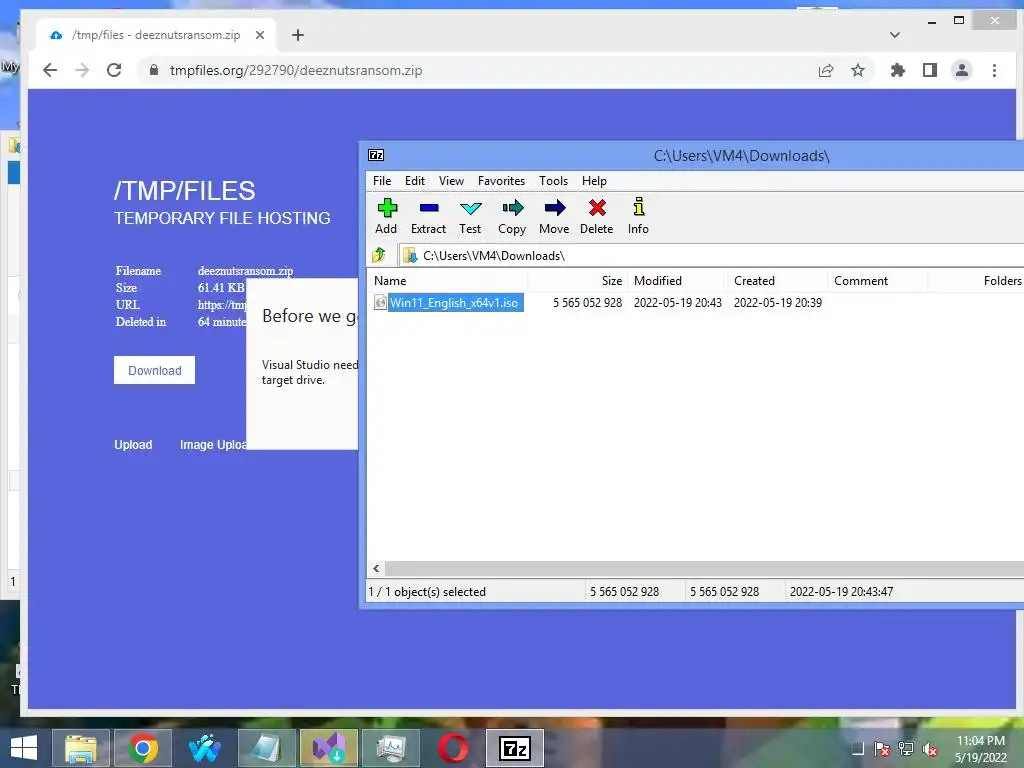Click the created date 2022-05-19 20:39 cell
1024x768 pixels.
(778, 302)
